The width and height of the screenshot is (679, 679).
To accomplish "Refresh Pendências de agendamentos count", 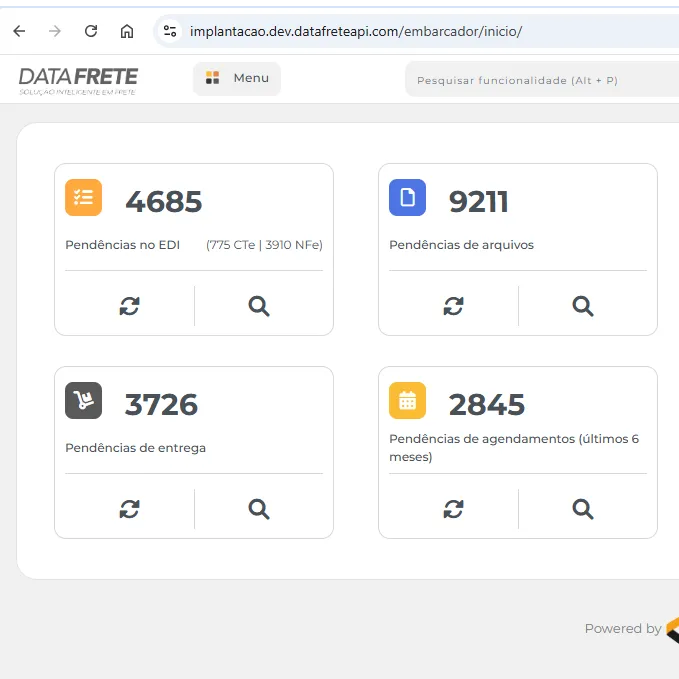I will [453, 509].
